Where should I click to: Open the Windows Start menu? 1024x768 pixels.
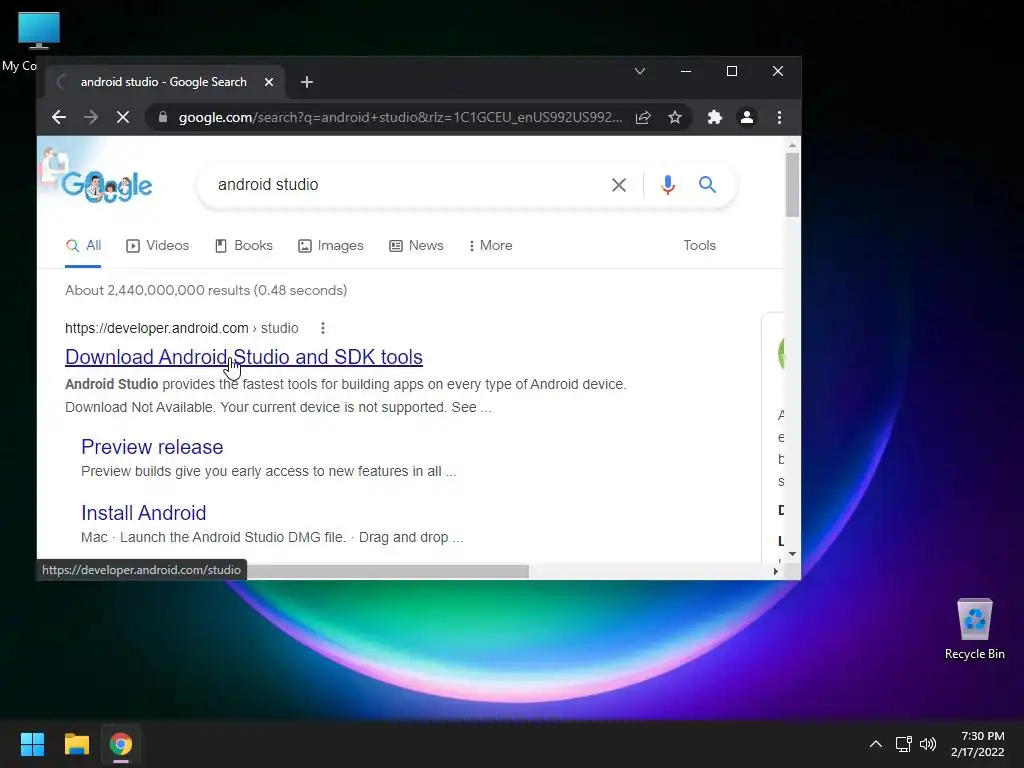[x=32, y=744]
